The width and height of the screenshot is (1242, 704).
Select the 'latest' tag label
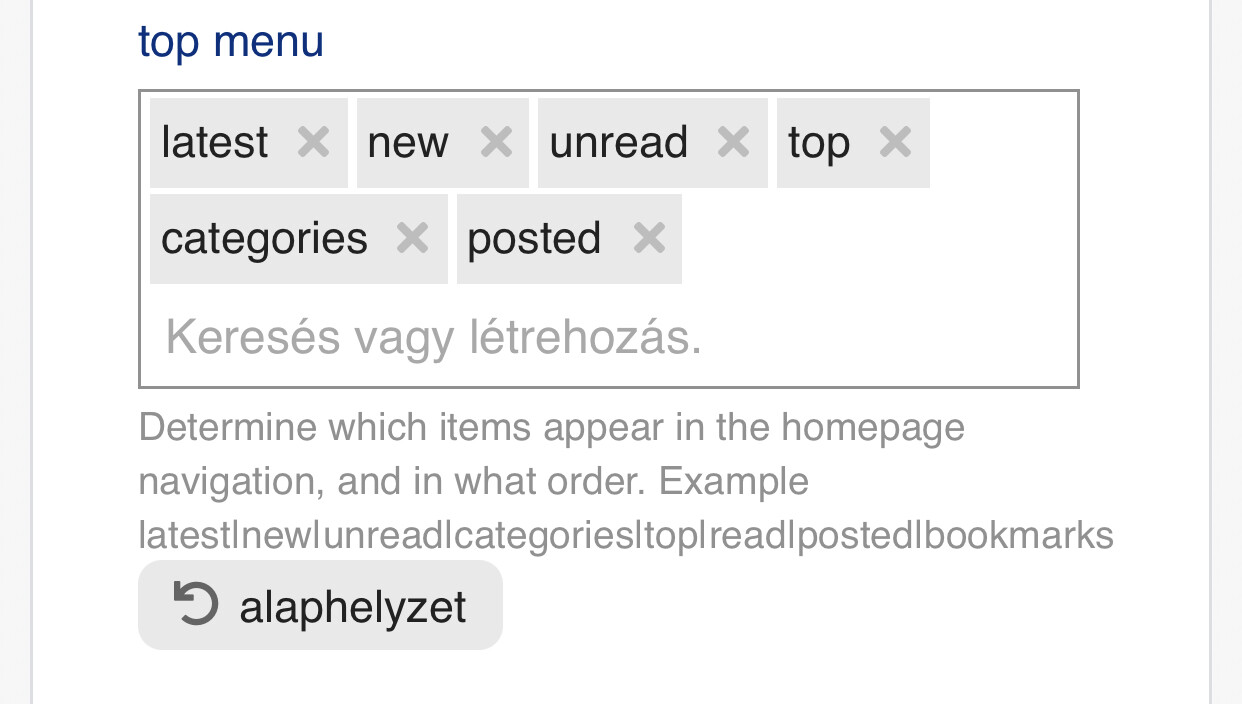214,143
